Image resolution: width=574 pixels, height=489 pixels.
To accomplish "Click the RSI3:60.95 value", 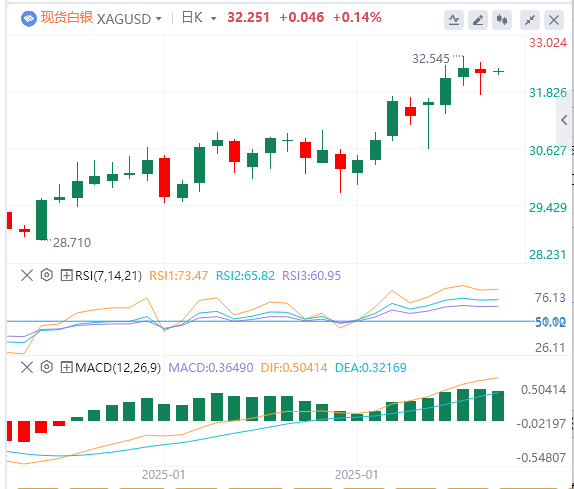I will pyautogui.click(x=312, y=276).
